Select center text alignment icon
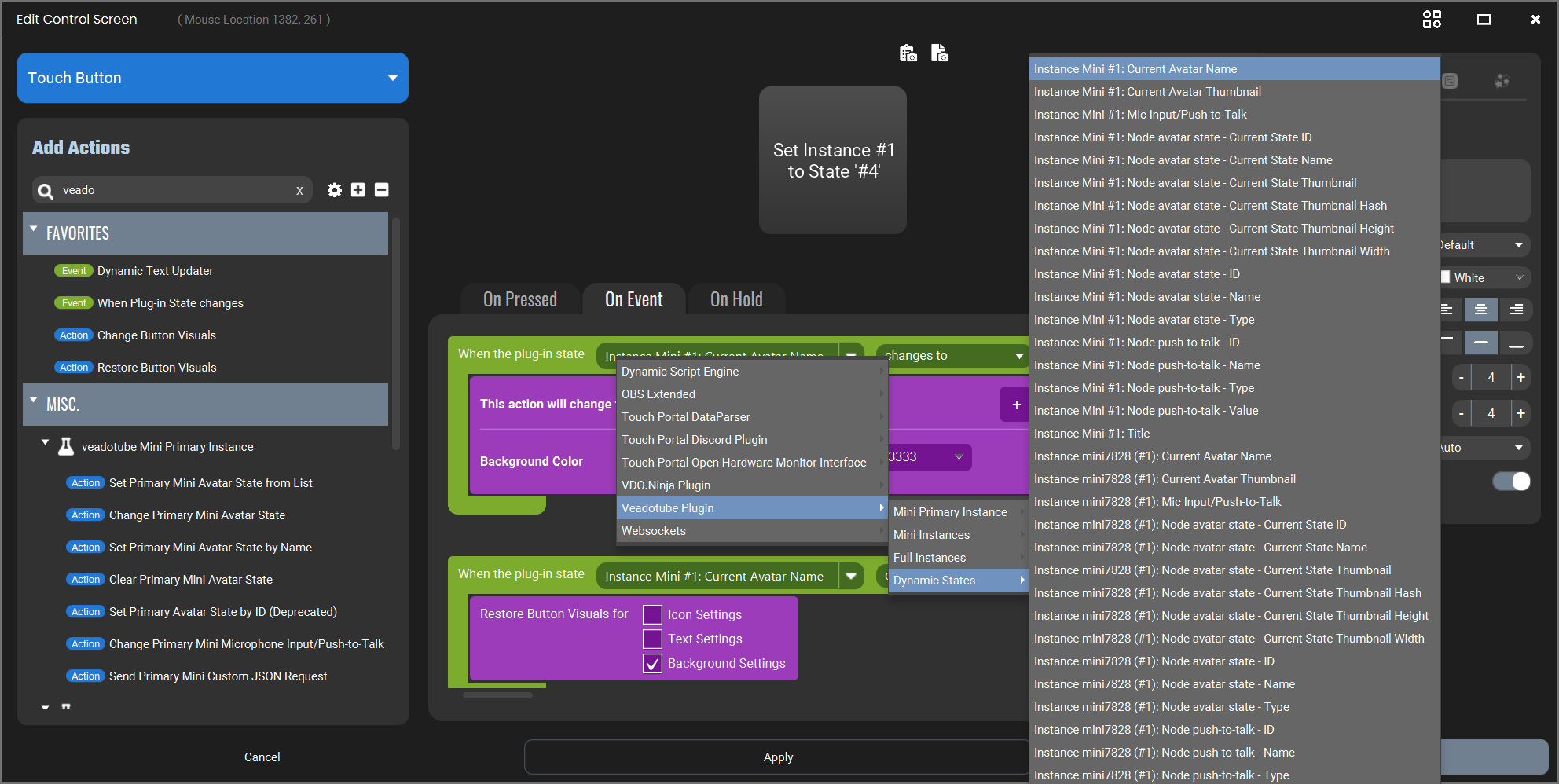The width and height of the screenshot is (1559, 784). click(x=1481, y=310)
